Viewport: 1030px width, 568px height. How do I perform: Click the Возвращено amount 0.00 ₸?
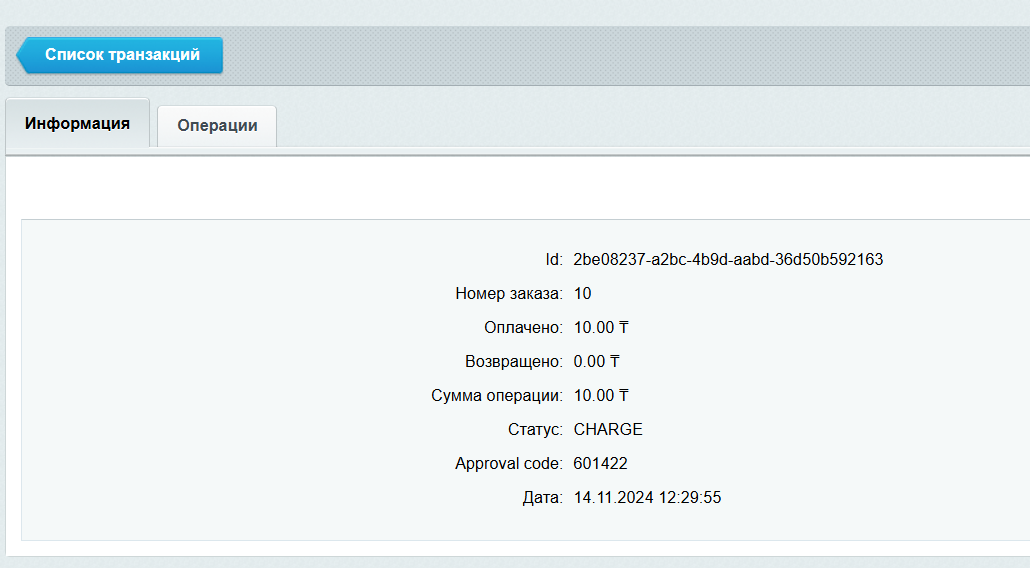(x=596, y=362)
